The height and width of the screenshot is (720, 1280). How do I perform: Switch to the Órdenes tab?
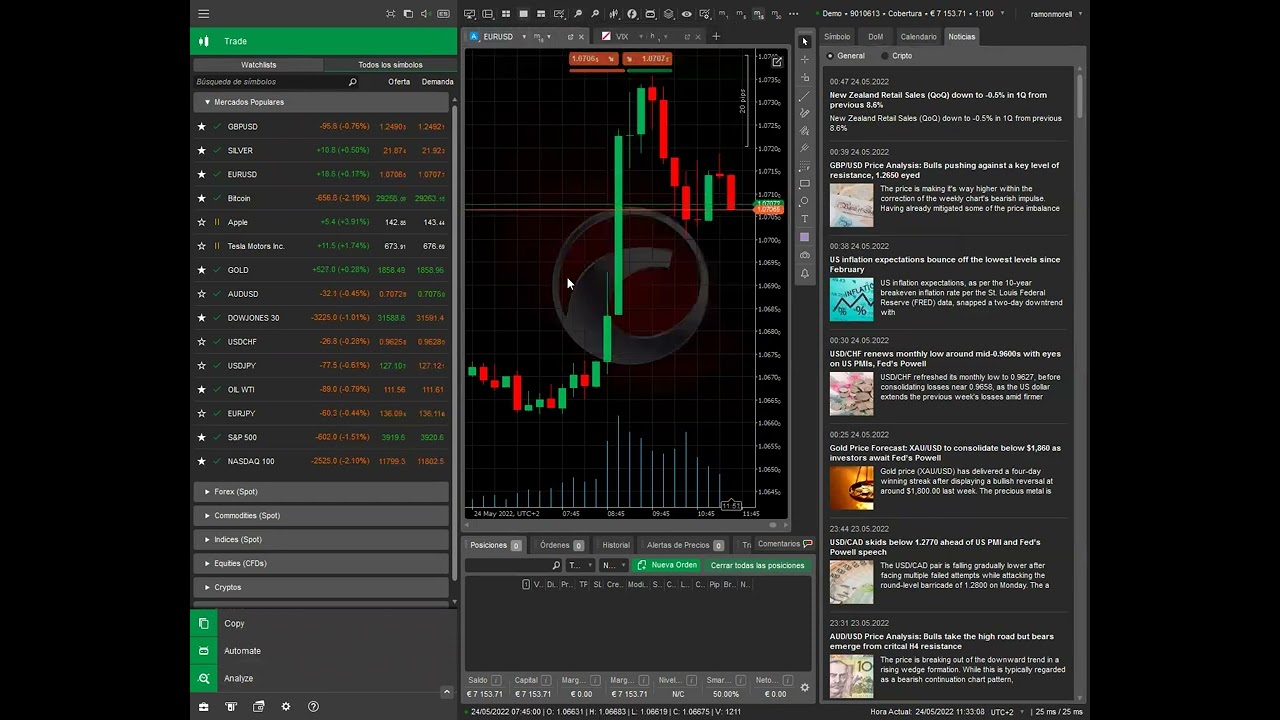coord(560,545)
